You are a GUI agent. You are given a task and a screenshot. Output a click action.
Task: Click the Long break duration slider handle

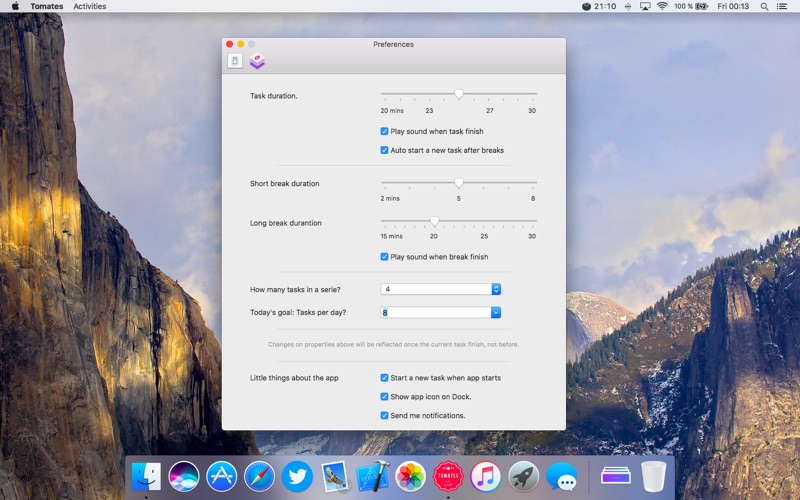tap(434, 220)
